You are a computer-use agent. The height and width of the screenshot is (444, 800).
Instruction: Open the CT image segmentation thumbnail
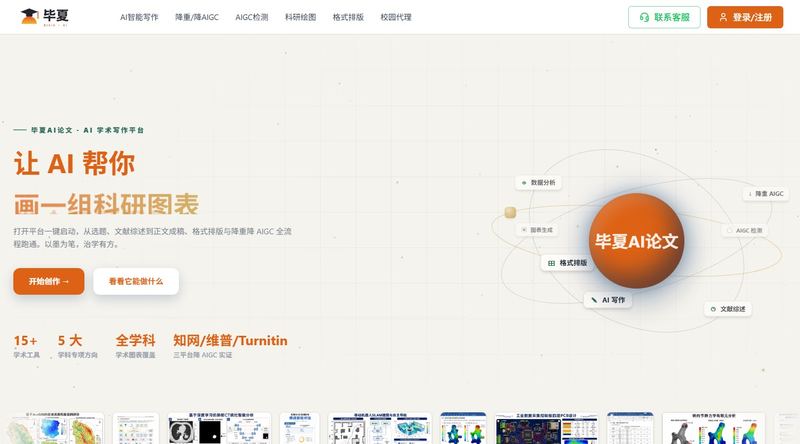point(219,428)
